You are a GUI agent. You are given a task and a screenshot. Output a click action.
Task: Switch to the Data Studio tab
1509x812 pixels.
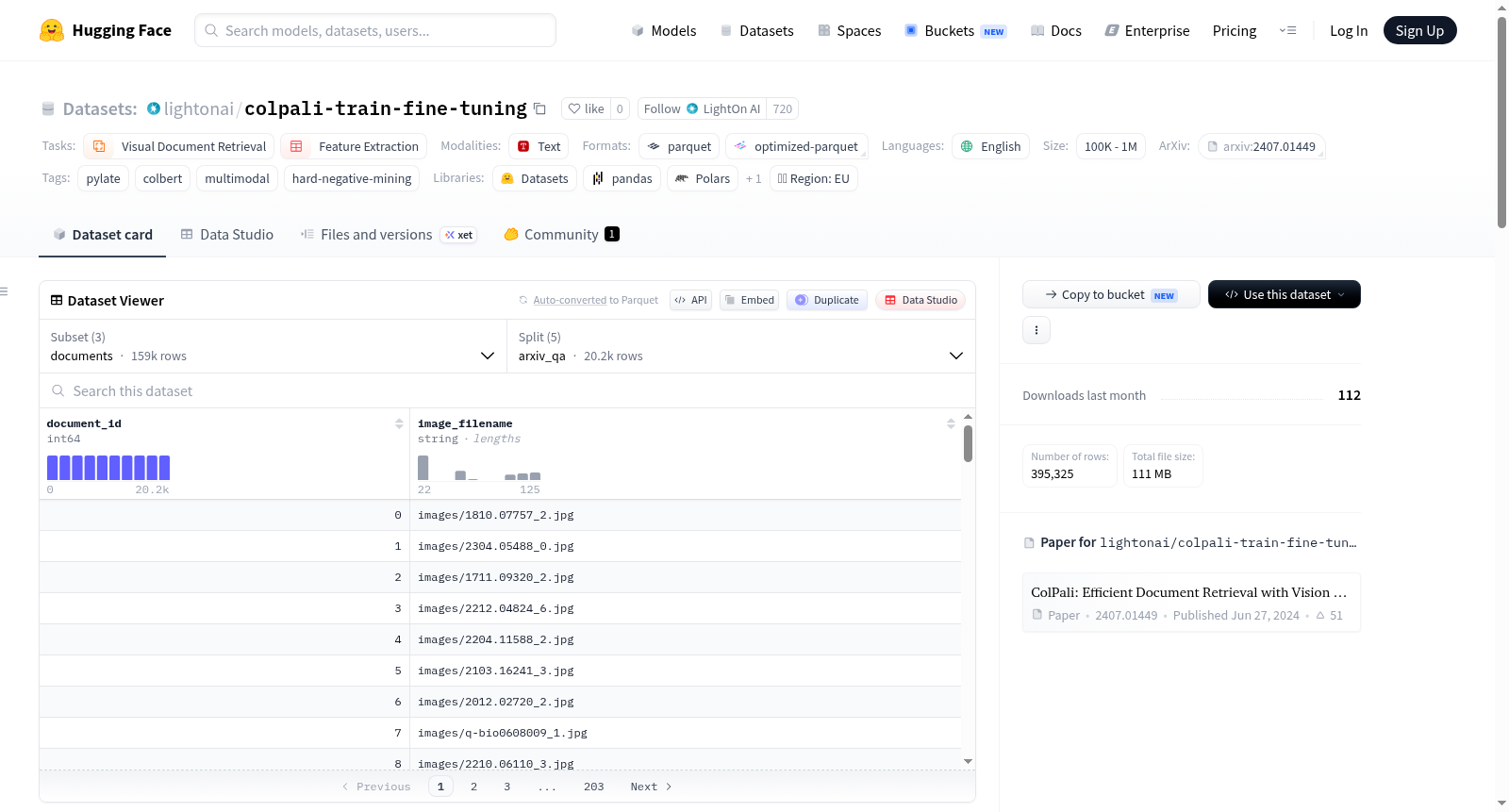226,234
